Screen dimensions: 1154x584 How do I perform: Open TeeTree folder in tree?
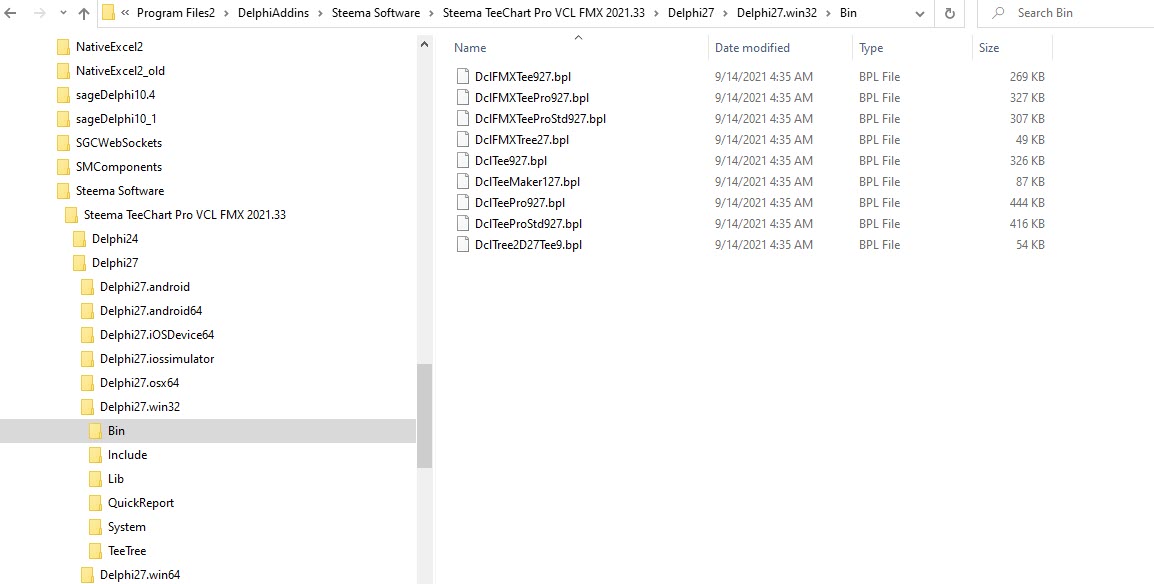point(127,551)
